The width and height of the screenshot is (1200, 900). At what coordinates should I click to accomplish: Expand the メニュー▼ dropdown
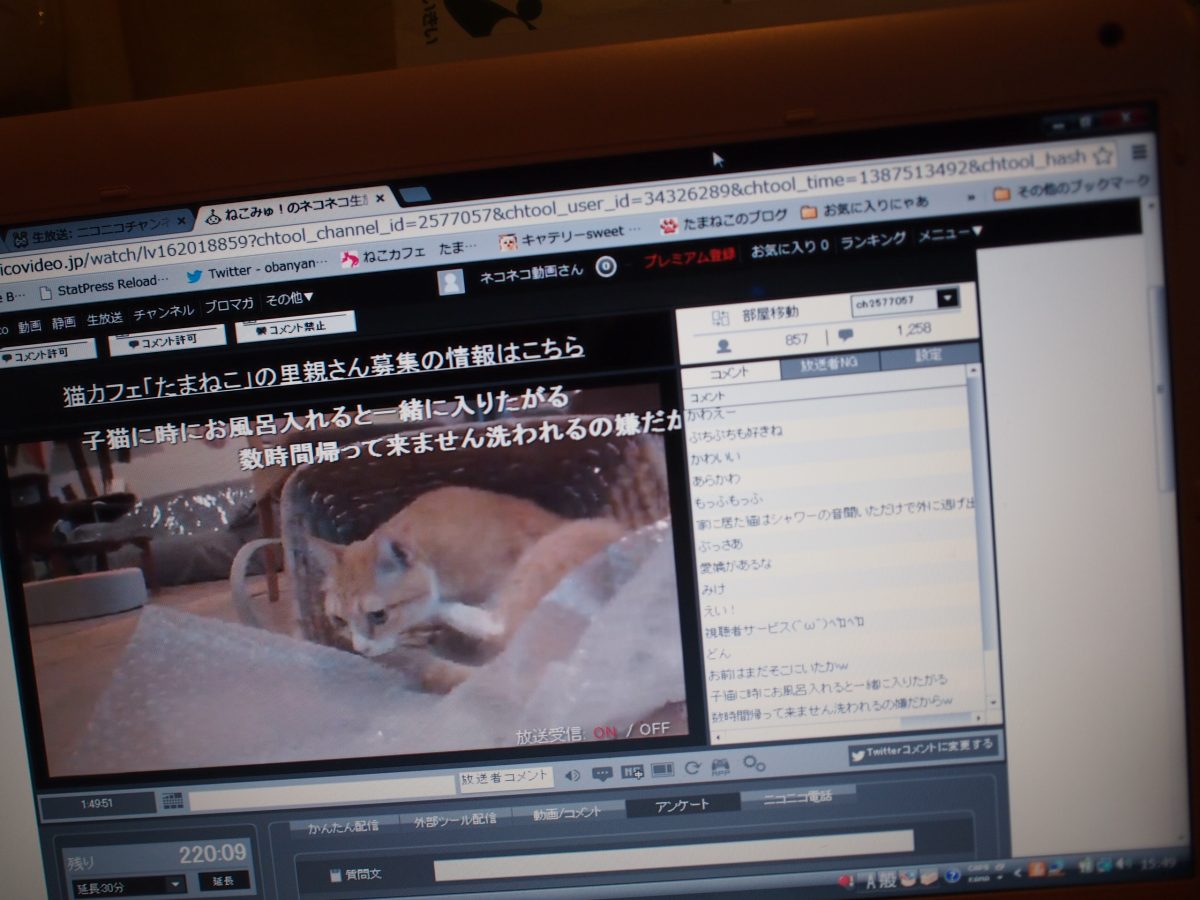tap(950, 233)
